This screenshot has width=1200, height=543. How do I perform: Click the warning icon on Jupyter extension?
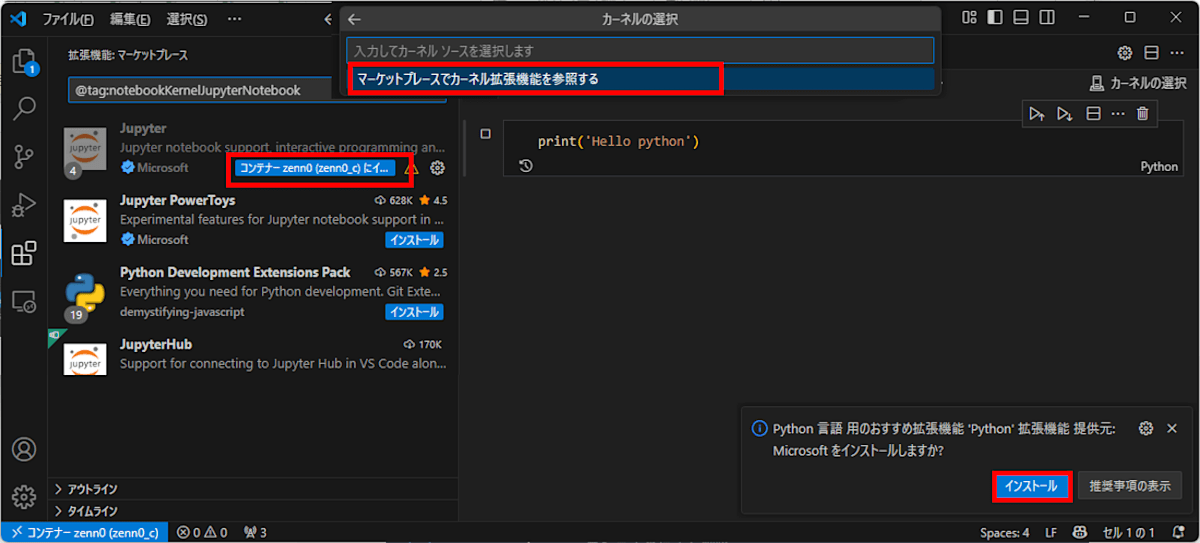click(410, 168)
